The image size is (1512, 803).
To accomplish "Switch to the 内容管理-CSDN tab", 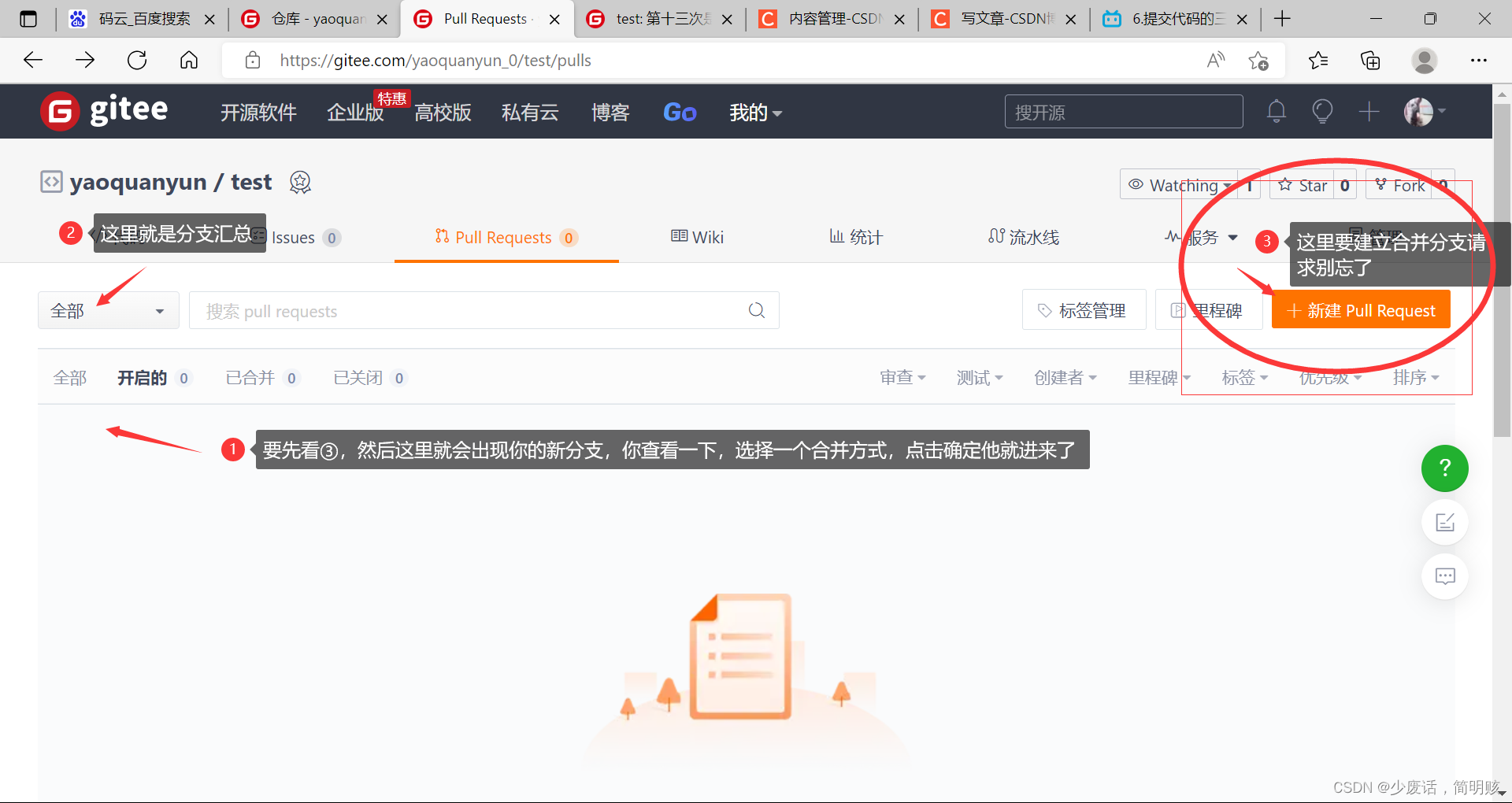I will pos(832,19).
